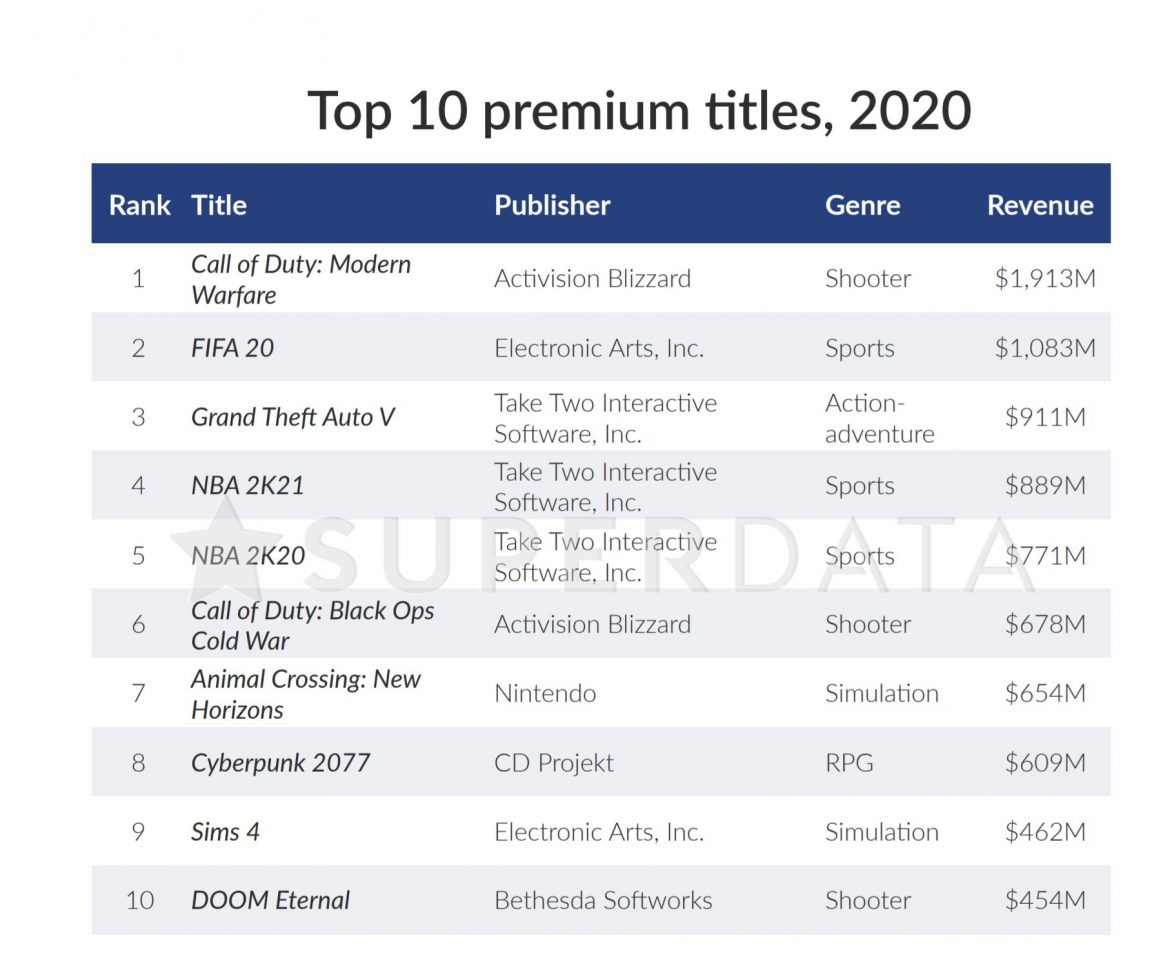Click the Sims 4 title
This screenshot has height=973, width=1152.
coord(225,832)
